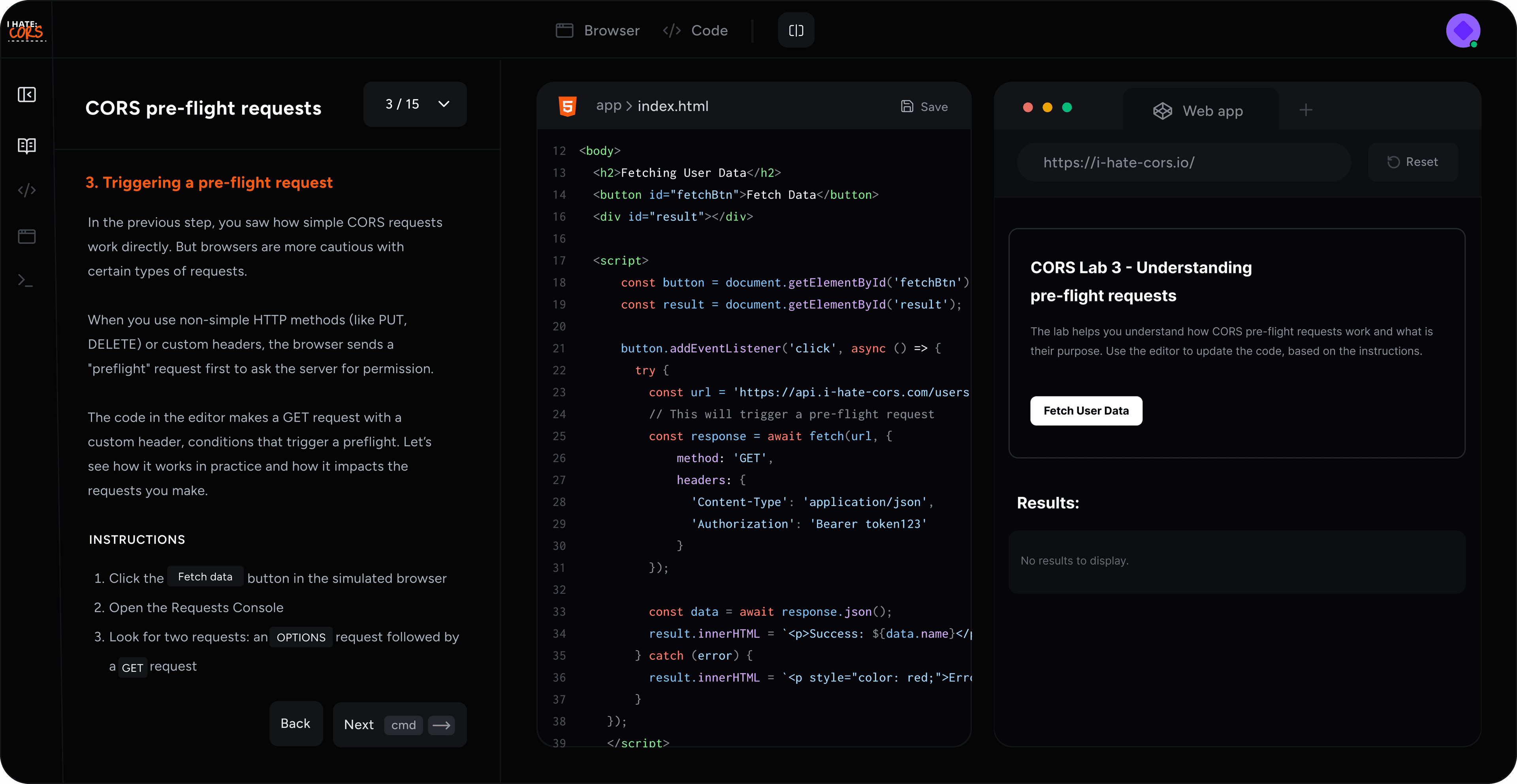Select the Web app tab
The image size is (1517, 784).
tap(1199, 110)
